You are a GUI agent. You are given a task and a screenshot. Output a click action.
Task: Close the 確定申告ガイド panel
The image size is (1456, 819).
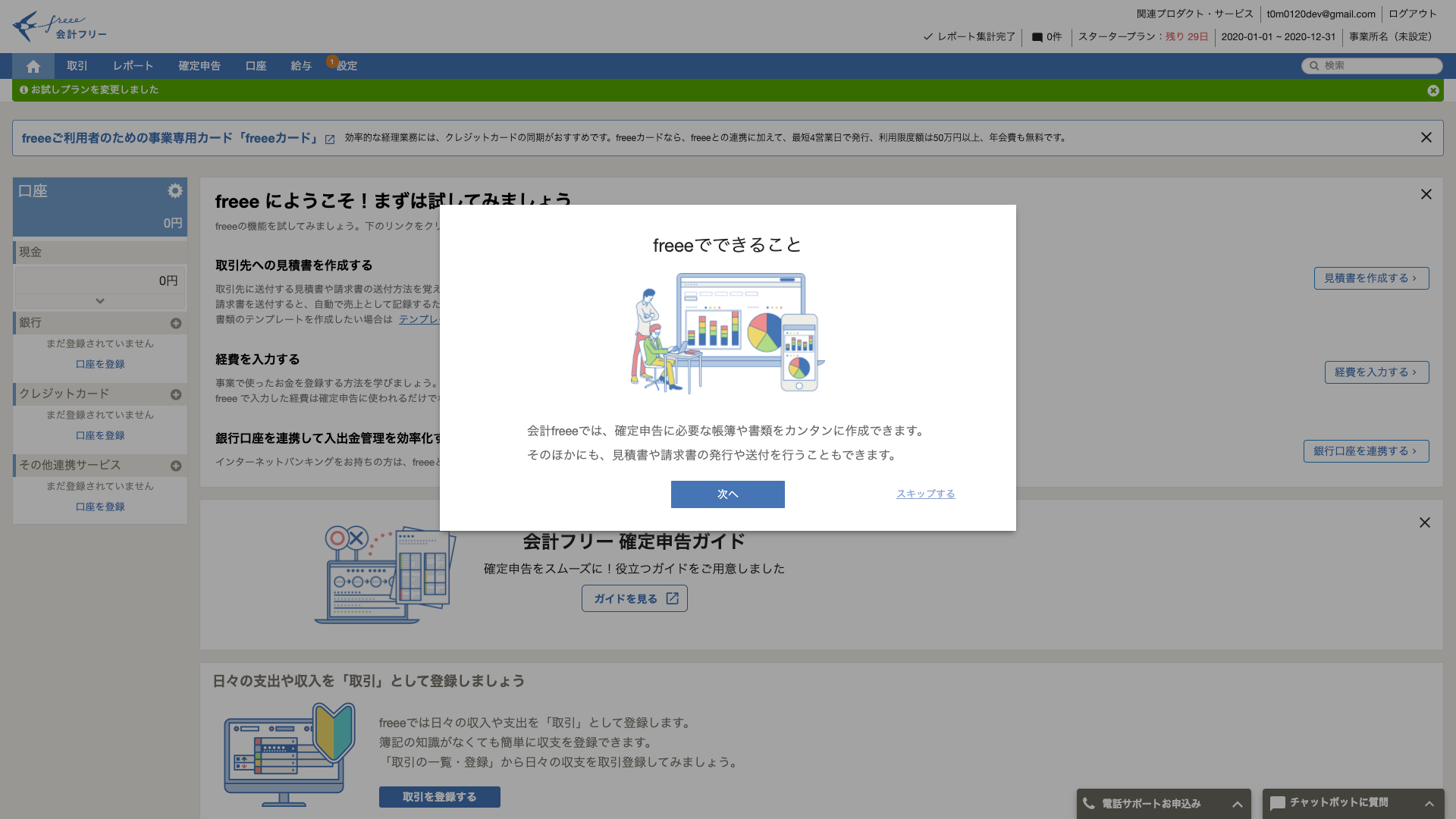pos(1425,522)
